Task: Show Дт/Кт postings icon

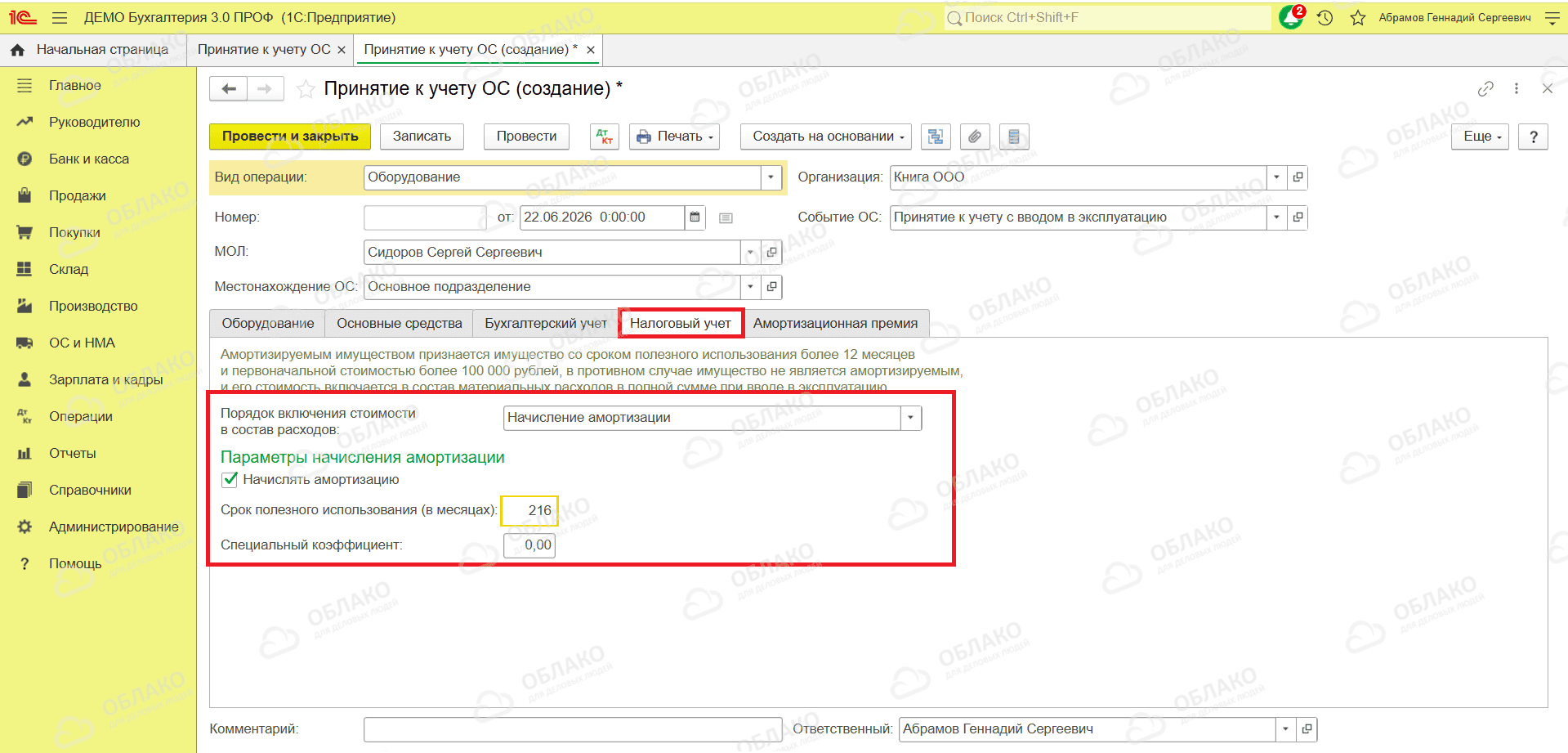Action: click(x=605, y=137)
